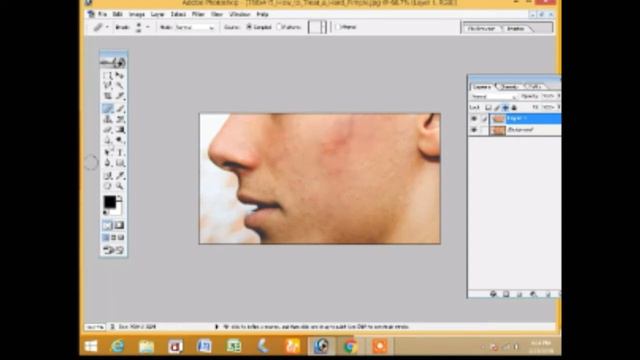Open the Brushes palette tab
Screen dimensions: 640x360
(516, 29)
